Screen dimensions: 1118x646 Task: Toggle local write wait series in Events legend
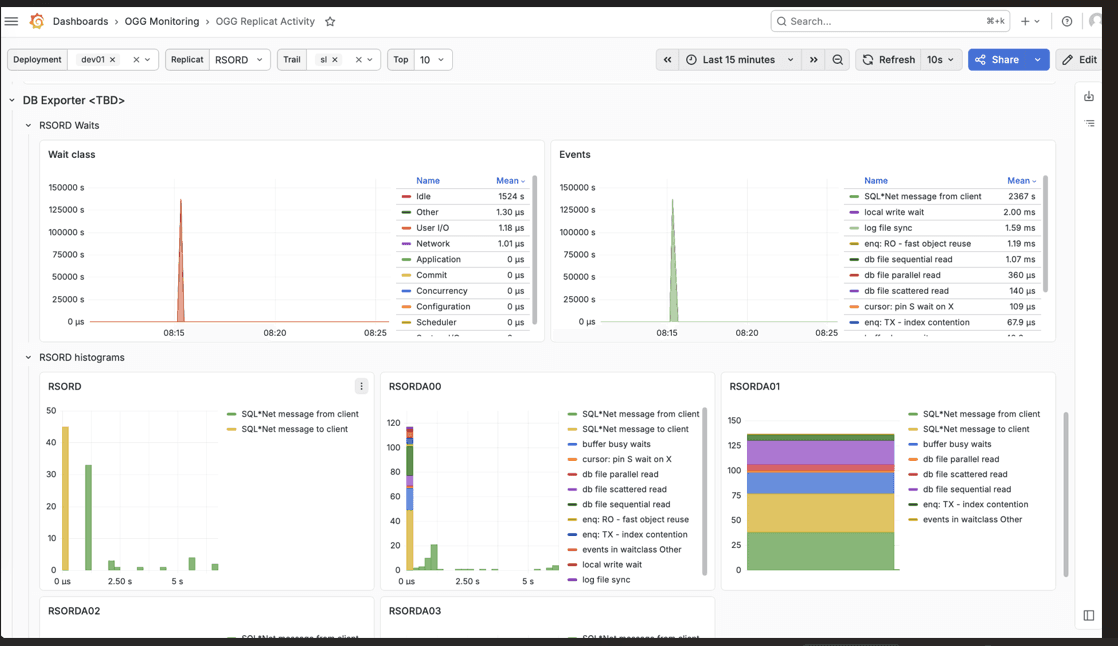tap(894, 212)
